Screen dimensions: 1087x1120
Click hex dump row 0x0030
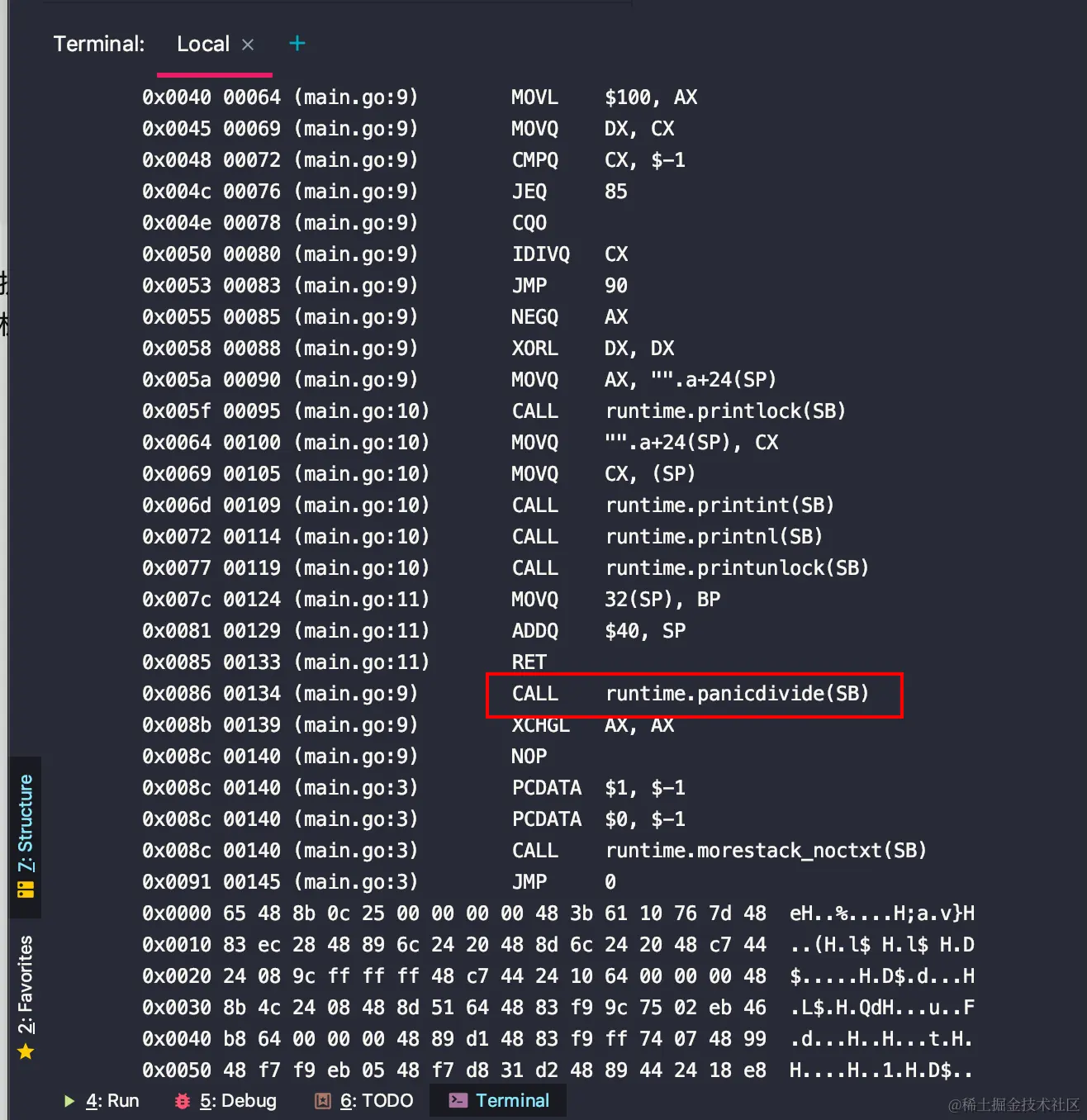tap(558, 1008)
